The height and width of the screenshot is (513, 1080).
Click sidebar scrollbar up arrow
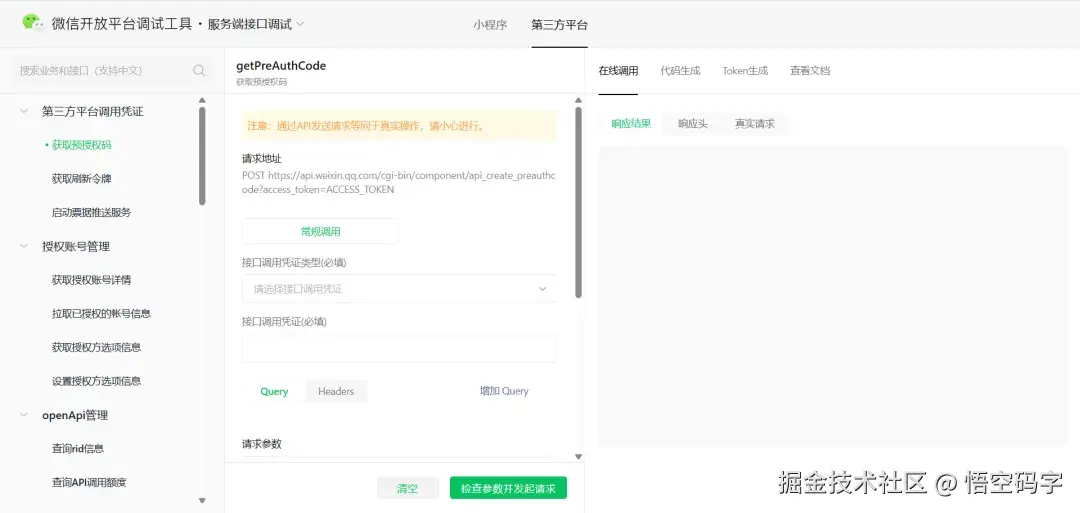(x=202, y=101)
